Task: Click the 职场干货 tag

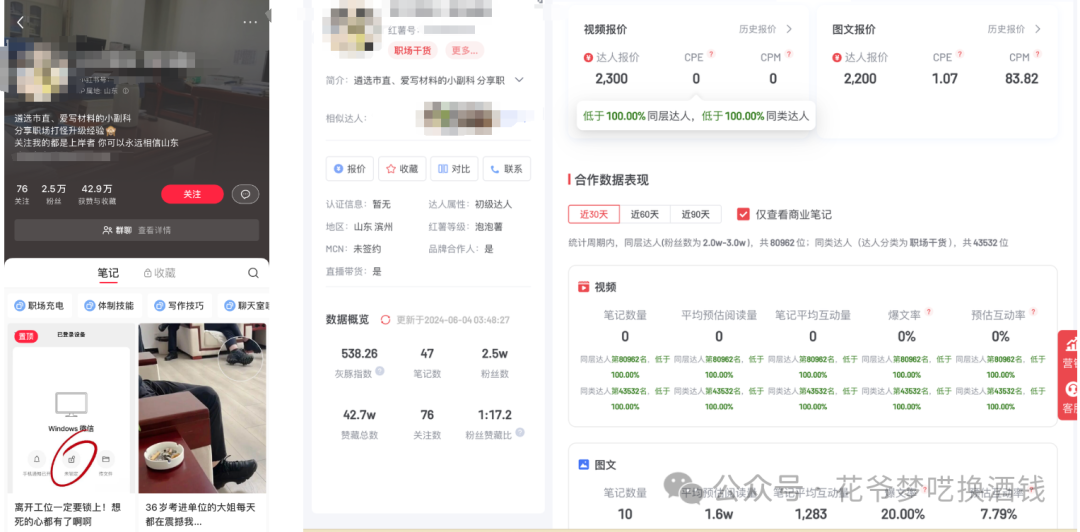Action: (x=413, y=50)
